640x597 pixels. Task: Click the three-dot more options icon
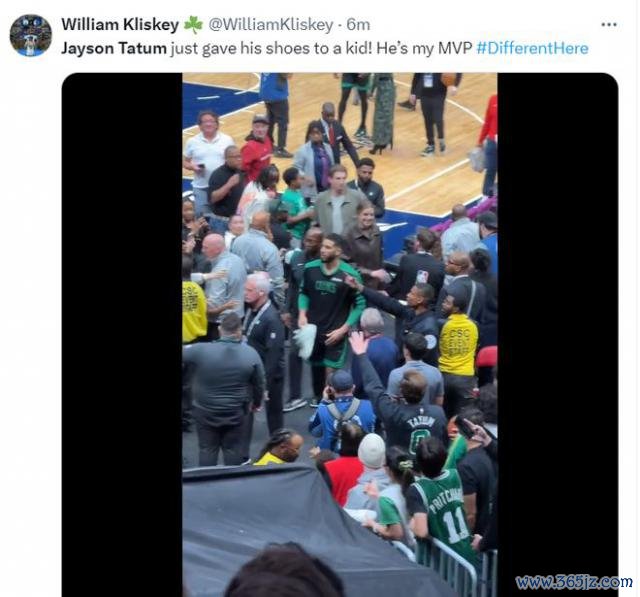609,25
